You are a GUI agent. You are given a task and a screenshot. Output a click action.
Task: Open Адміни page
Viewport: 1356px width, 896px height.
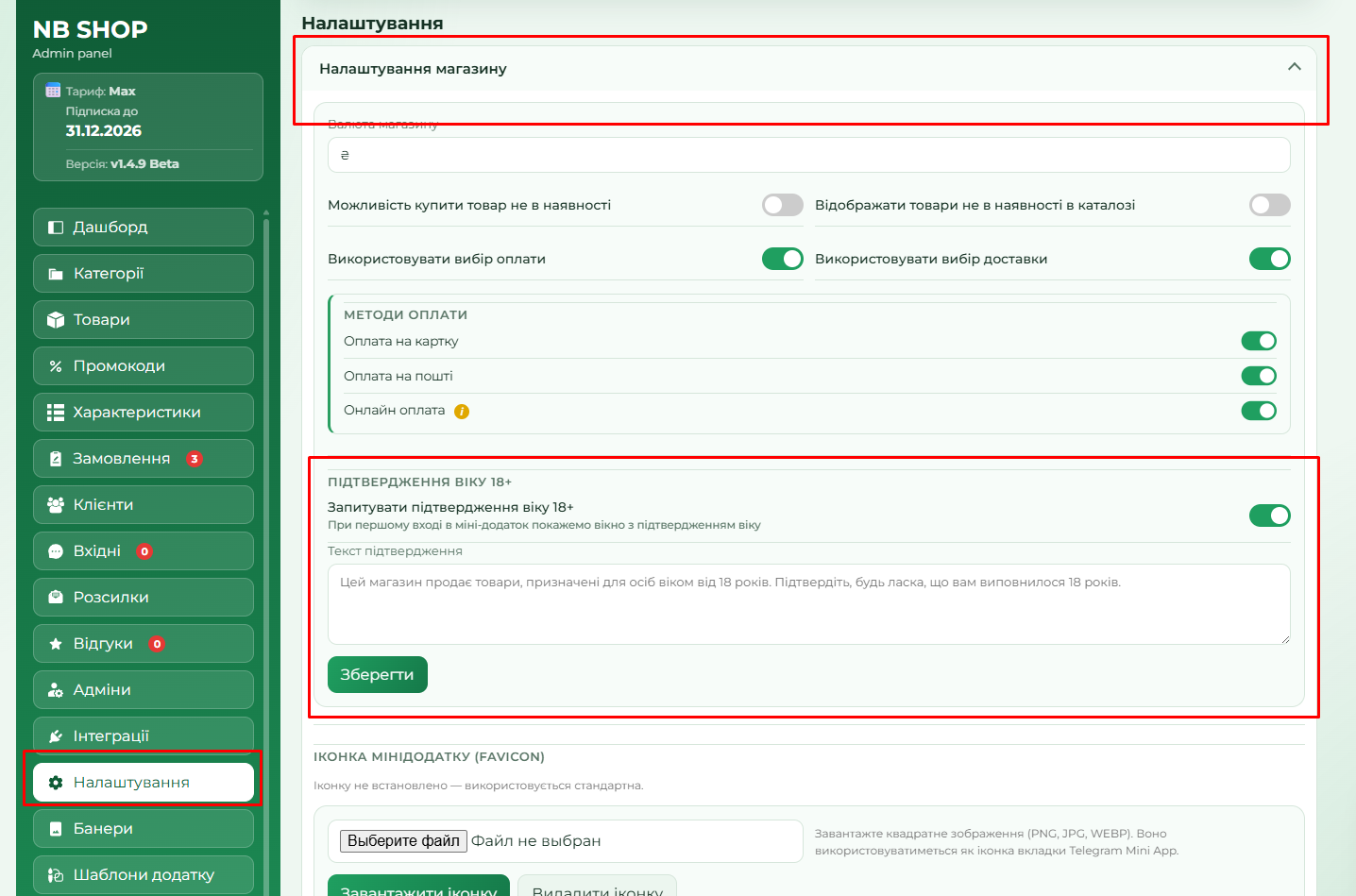coord(144,689)
